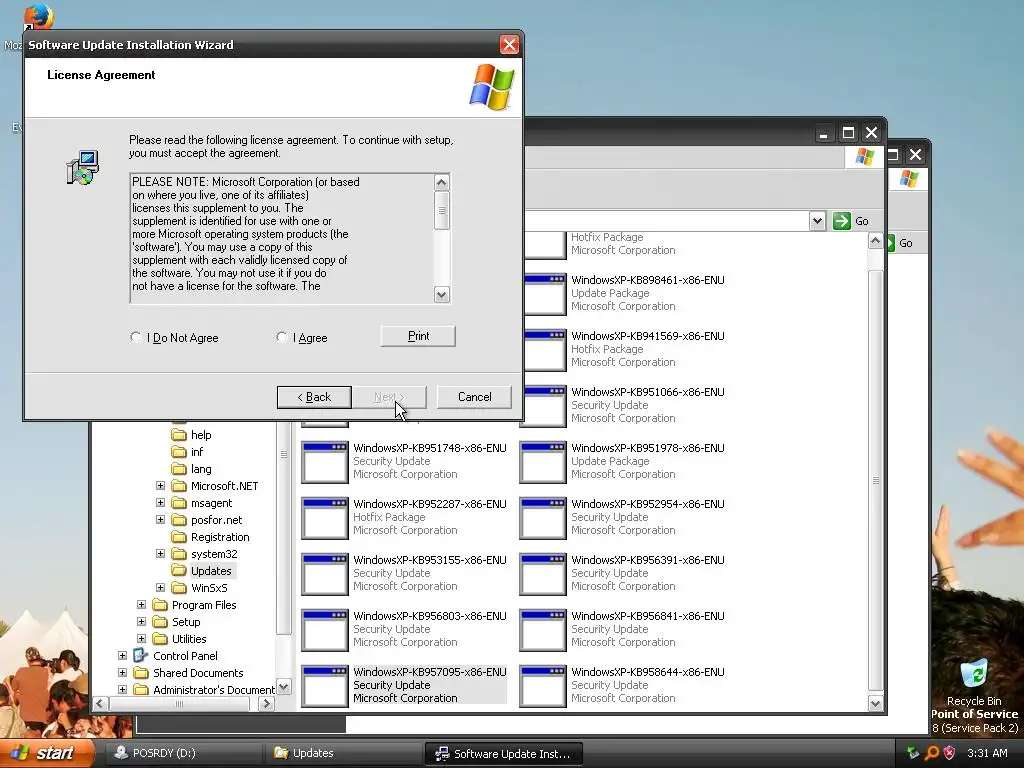The height and width of the screenshot is (768, 1024).
Task: Expand the WinSxS folder node
Action: [160, 587]
